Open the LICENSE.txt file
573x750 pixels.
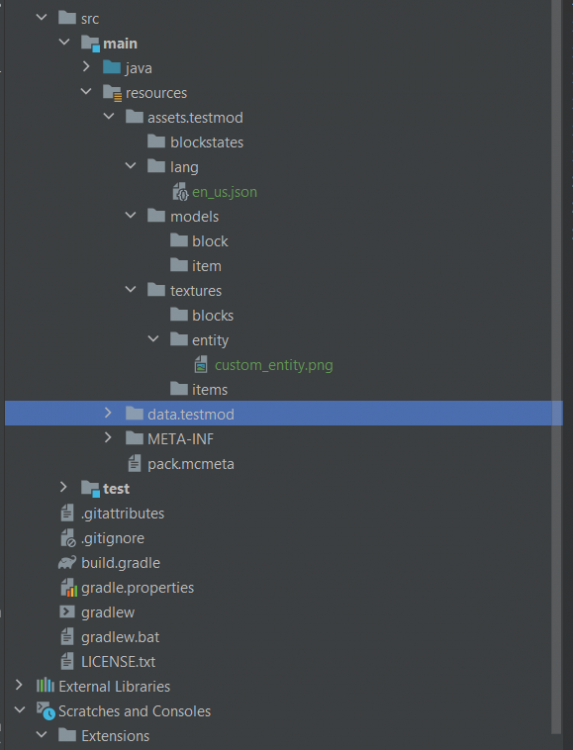coord(118,662)
